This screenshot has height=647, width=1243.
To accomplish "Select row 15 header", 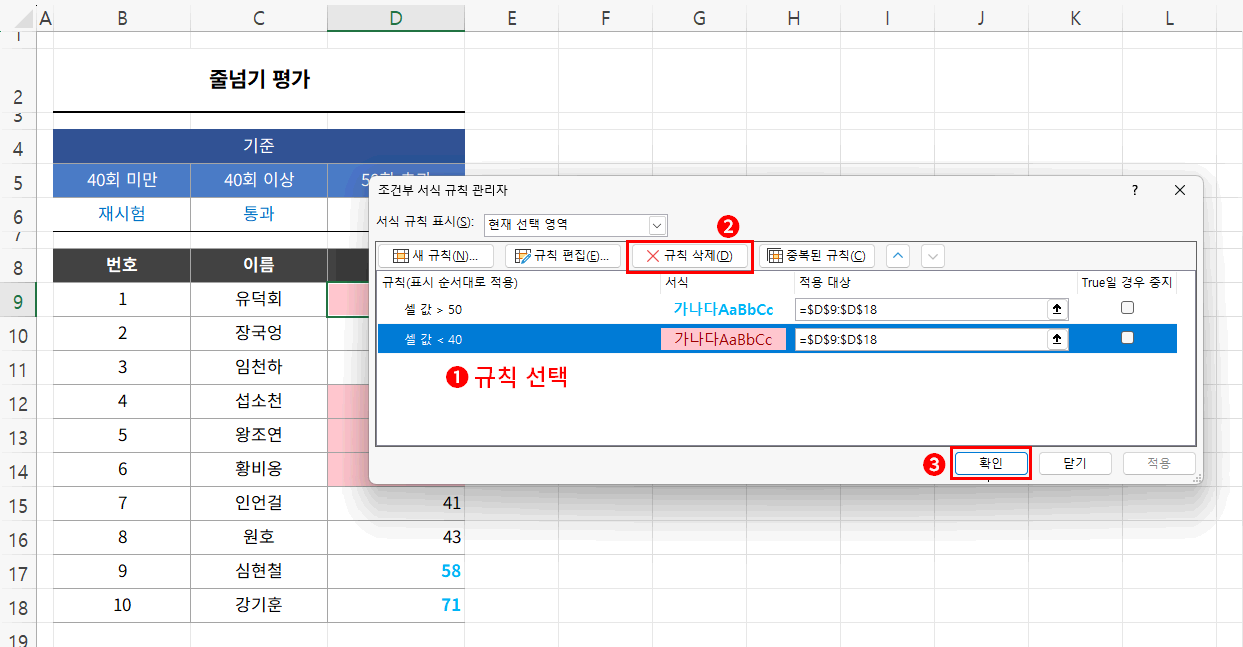I will click(18, 504).
